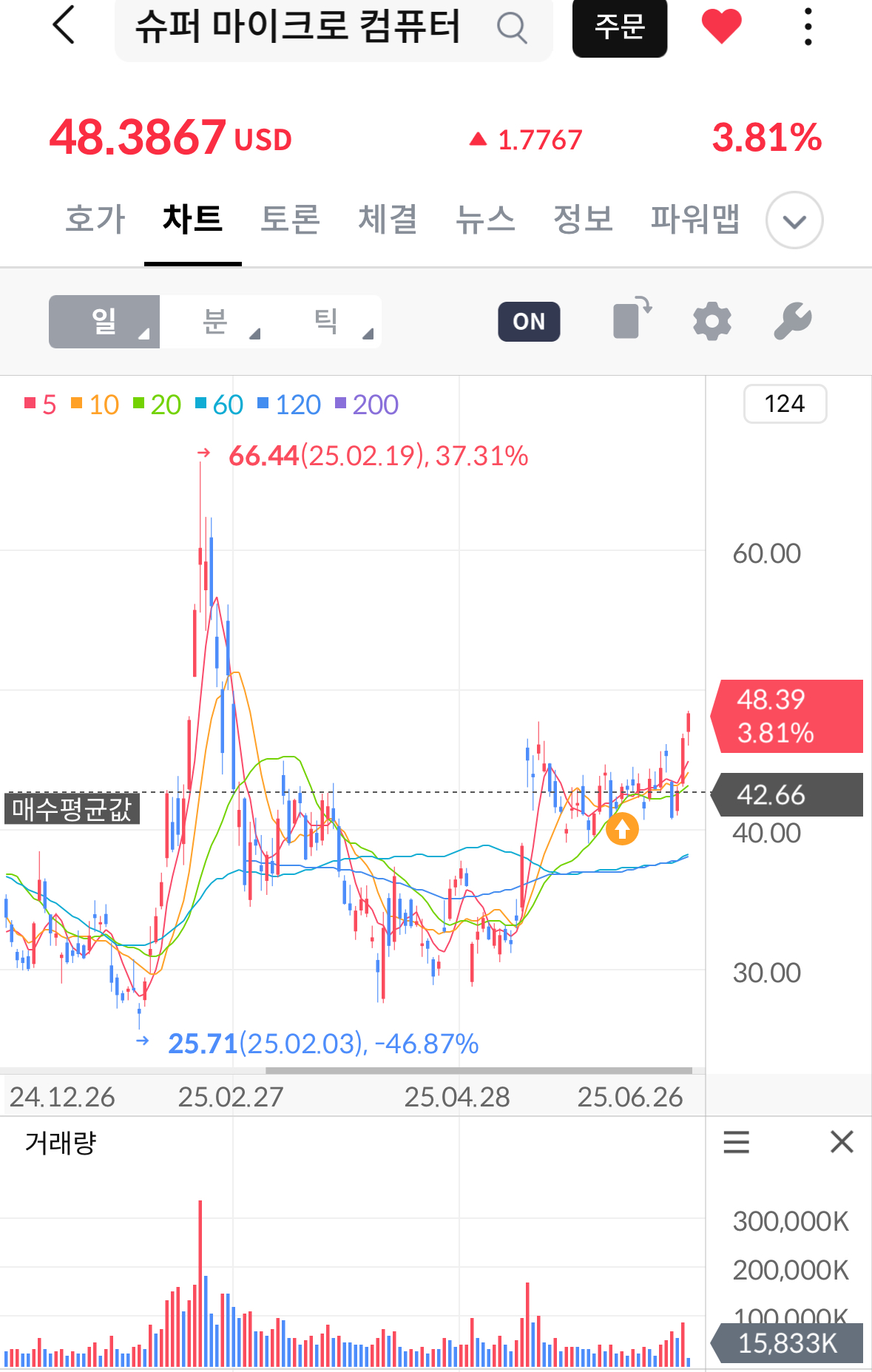Edit the 124 candle count box

click(785, 404)
